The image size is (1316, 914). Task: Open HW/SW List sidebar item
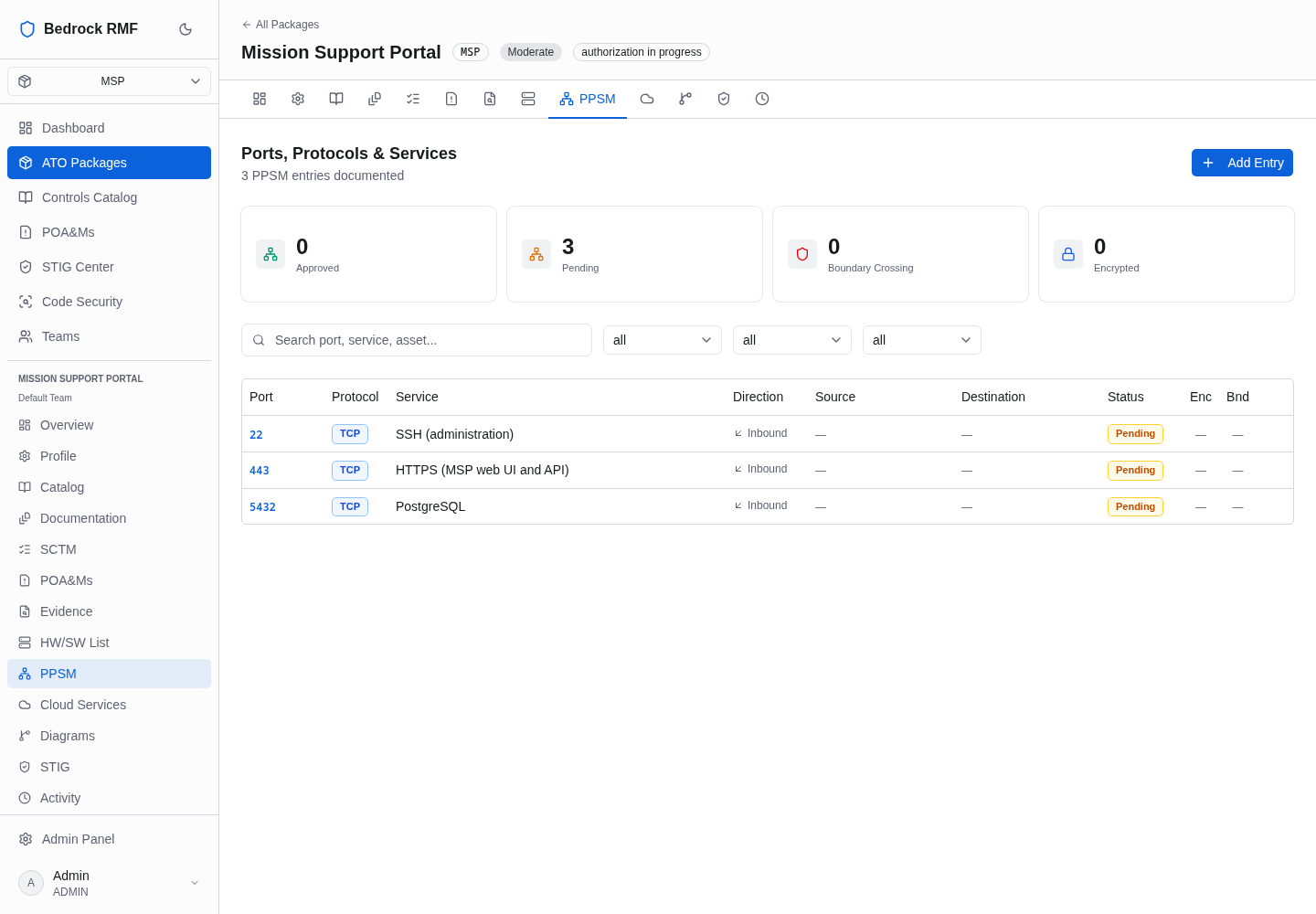(110, 643)
